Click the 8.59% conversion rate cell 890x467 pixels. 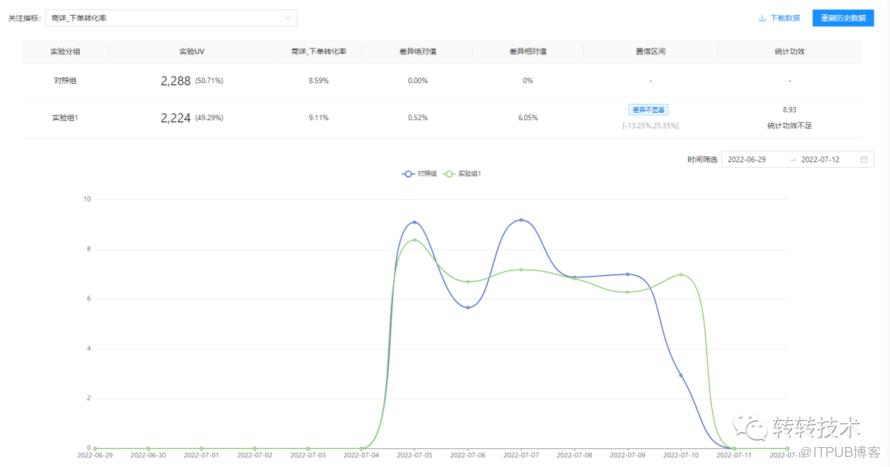pos(318,81)
